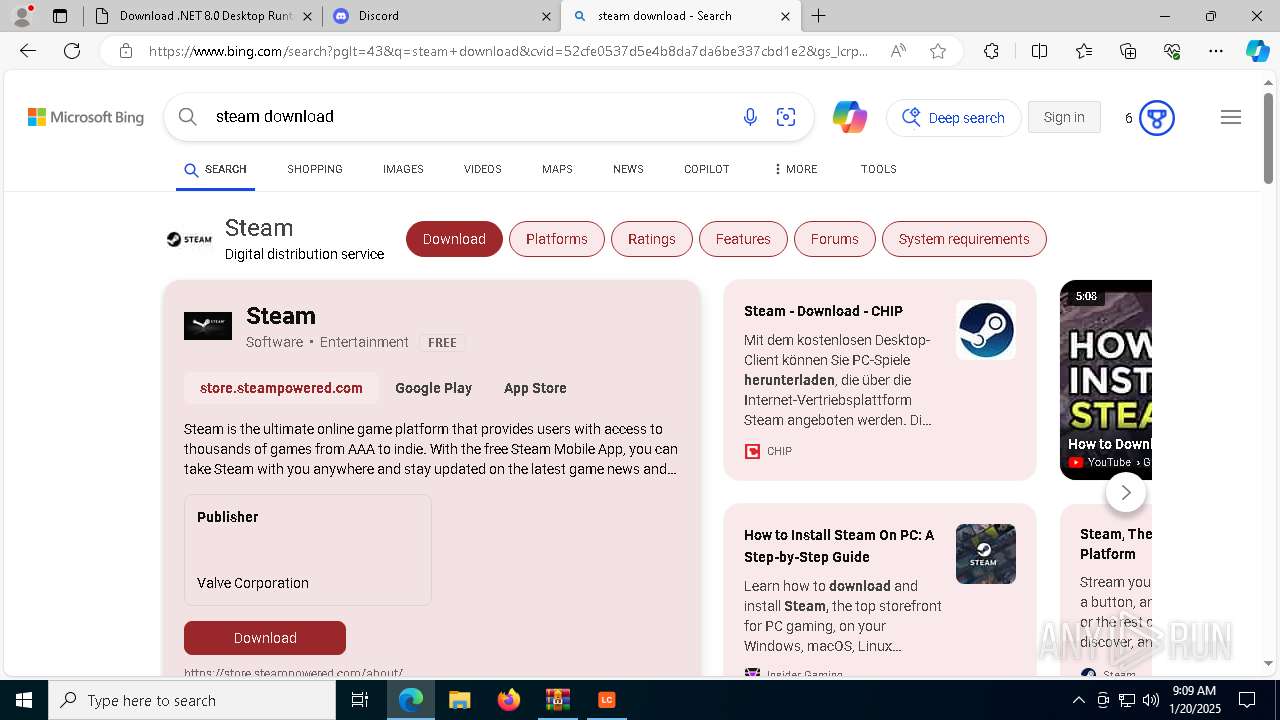Click the browser address bar URL
1280x720 pixels.
pos(508,51)
